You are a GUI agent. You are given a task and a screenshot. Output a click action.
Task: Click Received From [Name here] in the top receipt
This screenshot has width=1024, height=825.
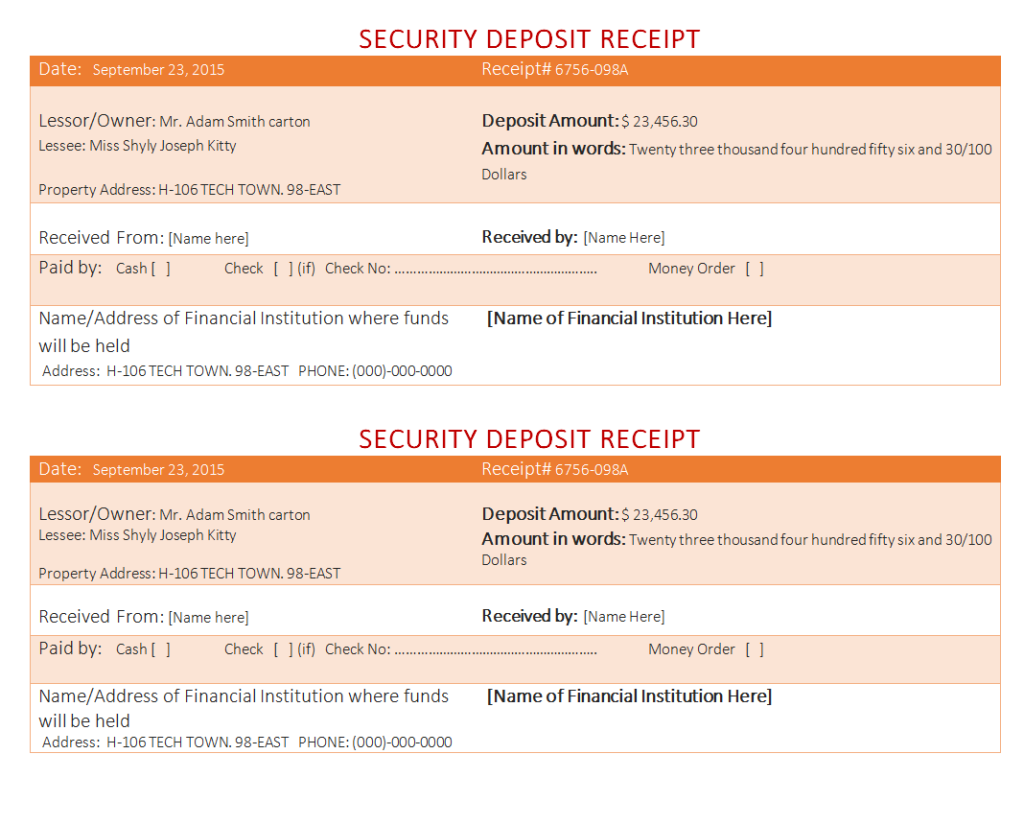coord(208,239)
